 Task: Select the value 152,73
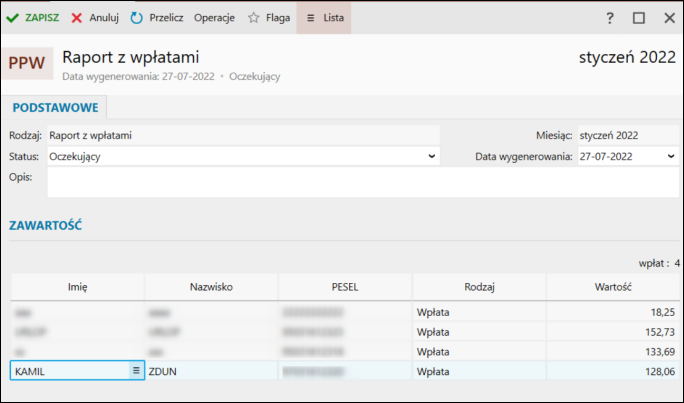pyautogui.click(x=660, y=332)
